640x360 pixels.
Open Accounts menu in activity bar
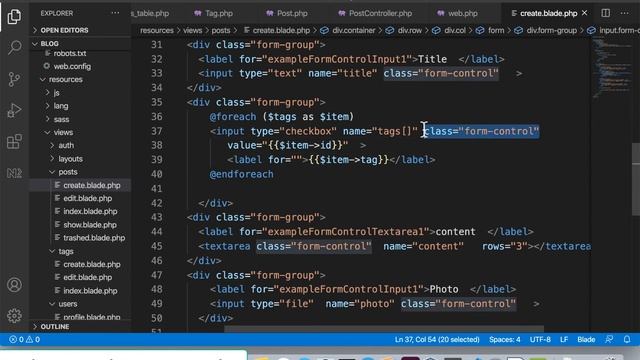tap(14, 284)
